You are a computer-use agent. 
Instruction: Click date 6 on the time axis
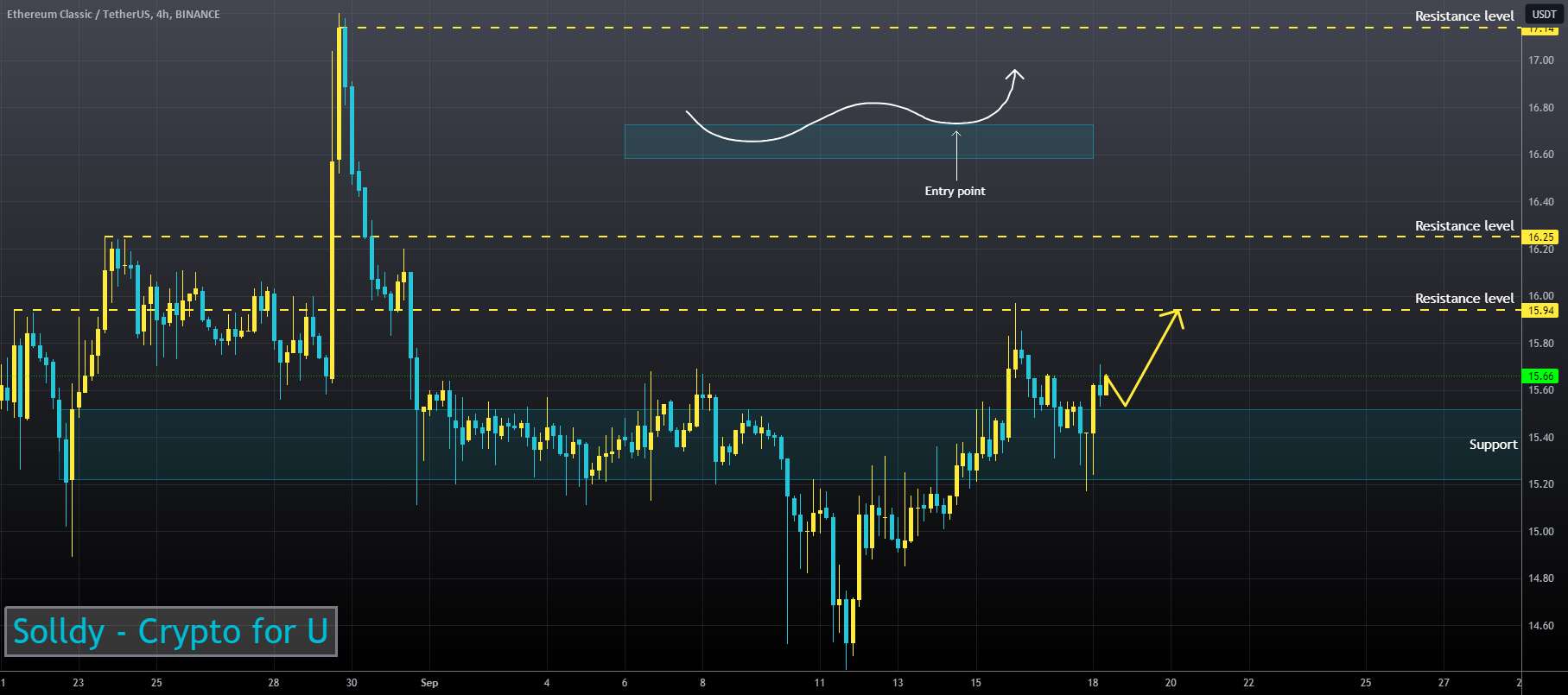click(625, 683)
